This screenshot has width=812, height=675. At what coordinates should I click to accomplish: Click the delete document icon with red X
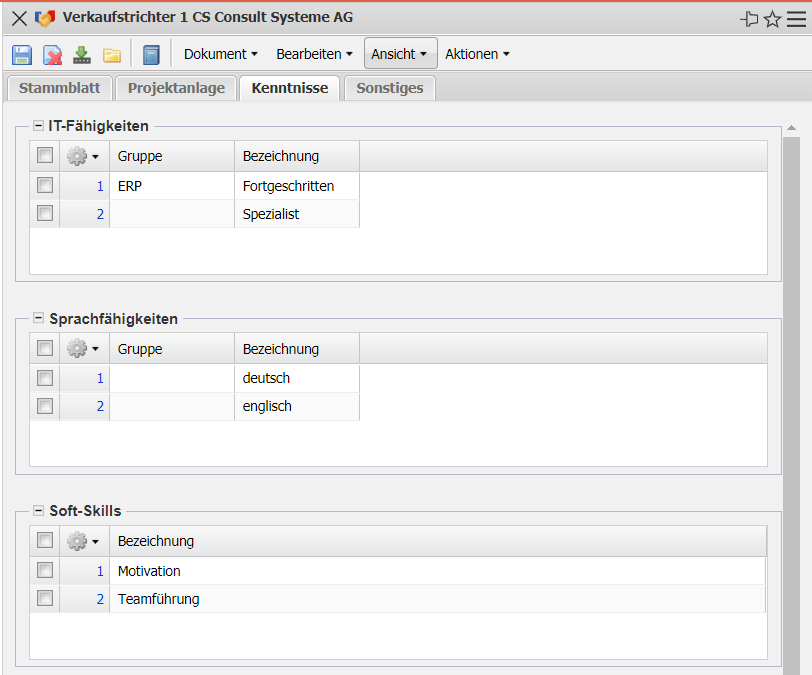pyautogui.click(x=52, y=55)
